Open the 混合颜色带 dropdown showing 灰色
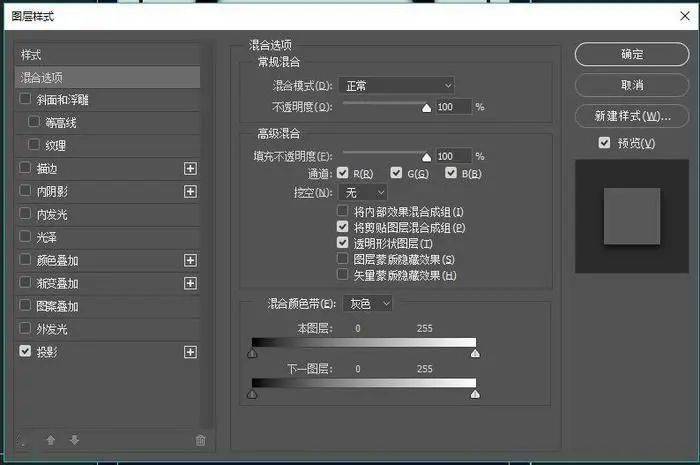 [x=367, y=304]
